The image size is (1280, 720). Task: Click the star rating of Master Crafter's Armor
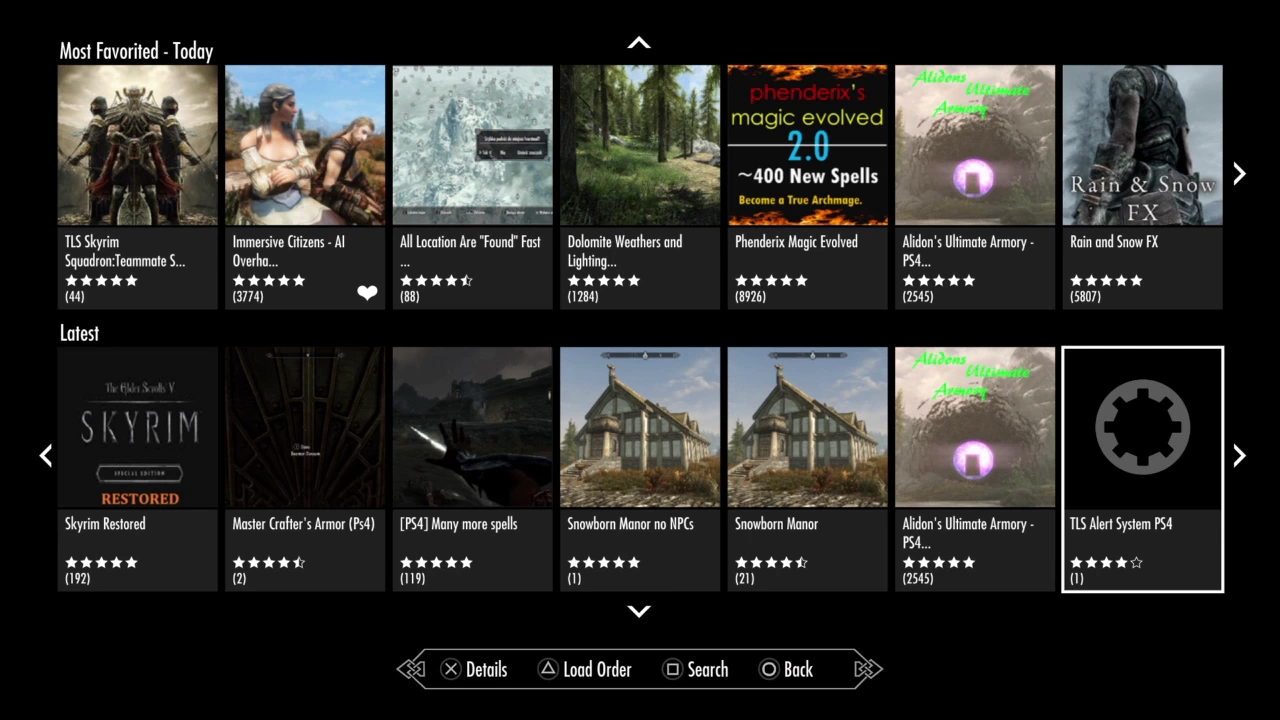pos(269,563)
